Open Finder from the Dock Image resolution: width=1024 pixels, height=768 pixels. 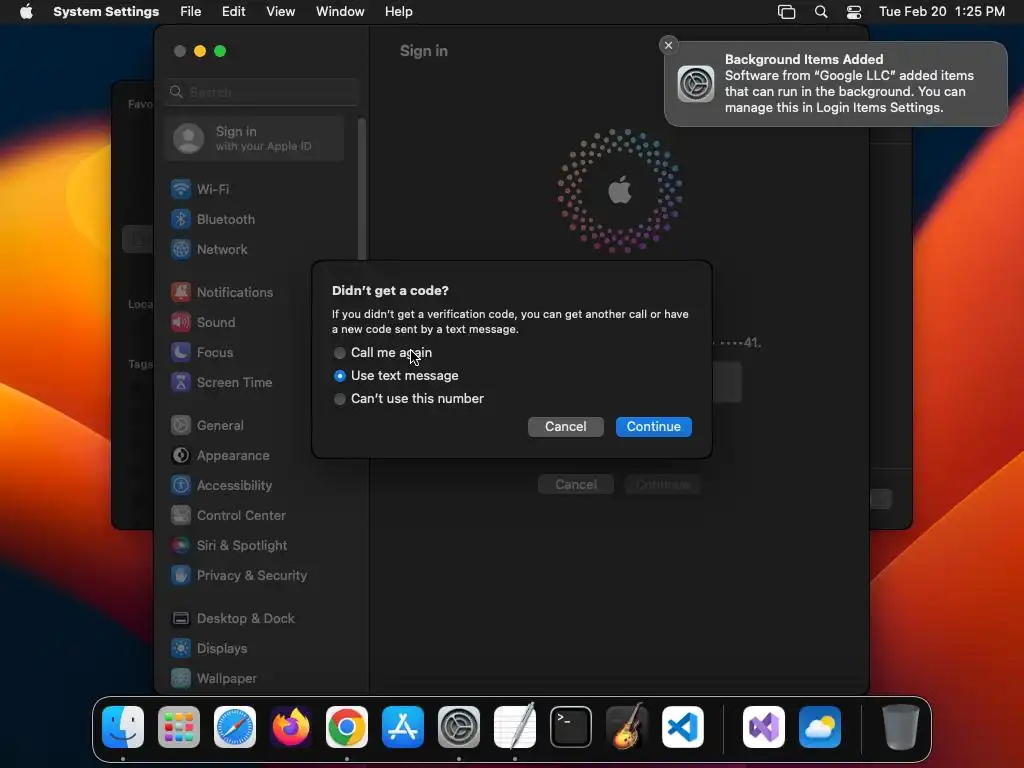click(x=123, y=727)
